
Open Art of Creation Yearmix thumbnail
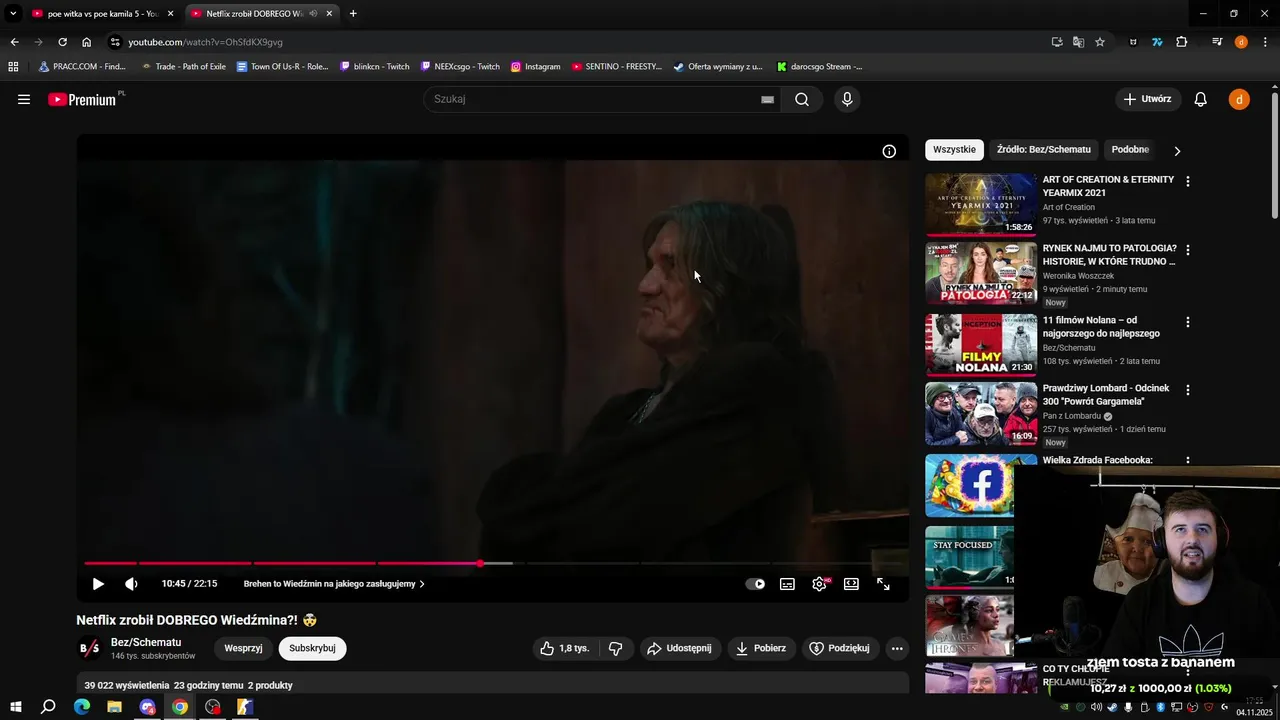(981, 204)
